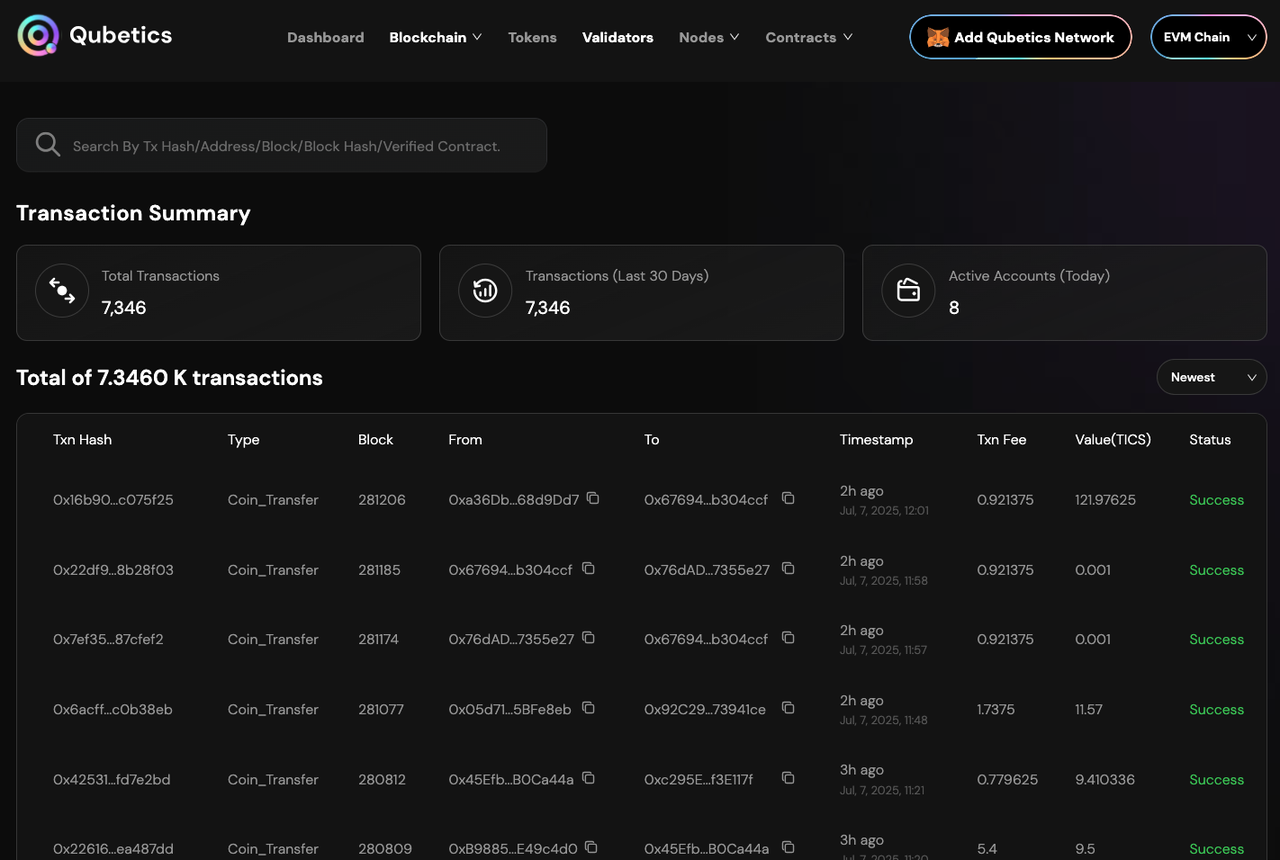Screen dimensions: 1280x860
Task: Open the Validators page
Action: pos(618,37)
